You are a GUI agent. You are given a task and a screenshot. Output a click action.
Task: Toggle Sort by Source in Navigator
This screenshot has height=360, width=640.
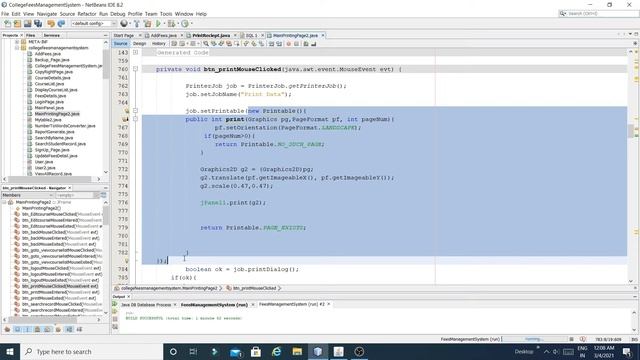click(x=79, y=329)
